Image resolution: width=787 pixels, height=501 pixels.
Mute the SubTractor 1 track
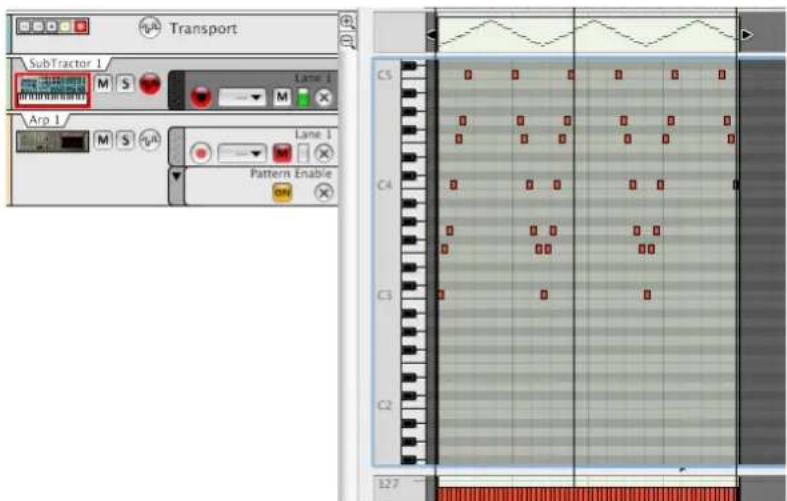(103, 84)
